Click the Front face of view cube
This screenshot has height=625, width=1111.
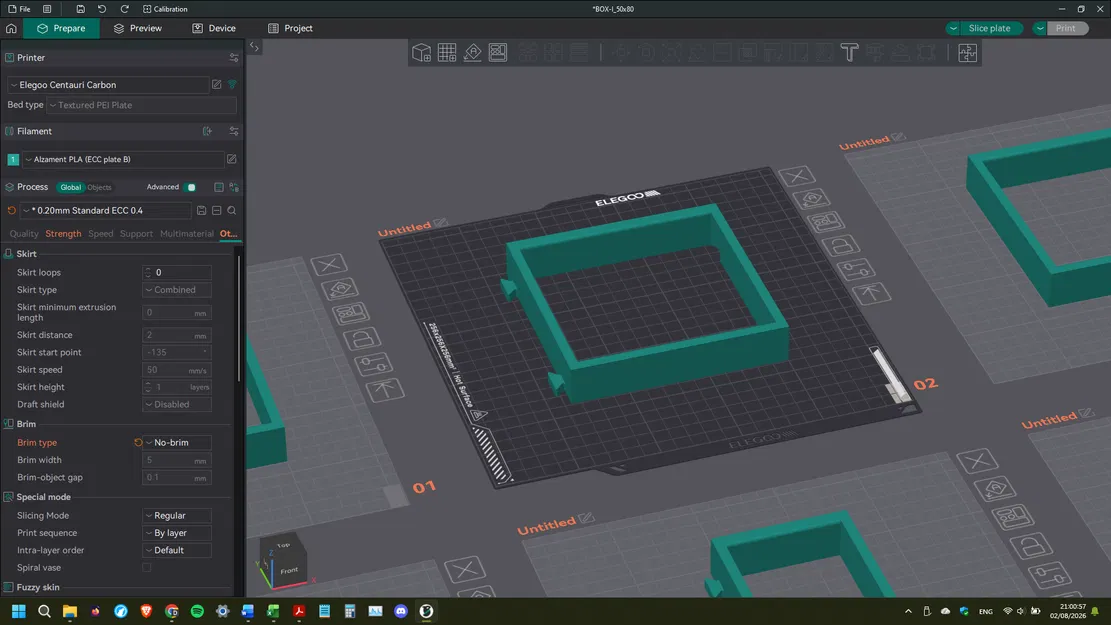288,570
